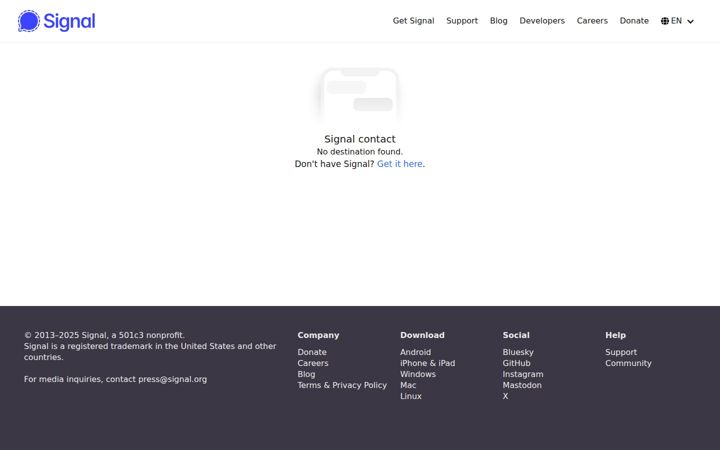Open Get Signal in top navigation
Screen dimensions: 720x450
click(x=413, y=21)
